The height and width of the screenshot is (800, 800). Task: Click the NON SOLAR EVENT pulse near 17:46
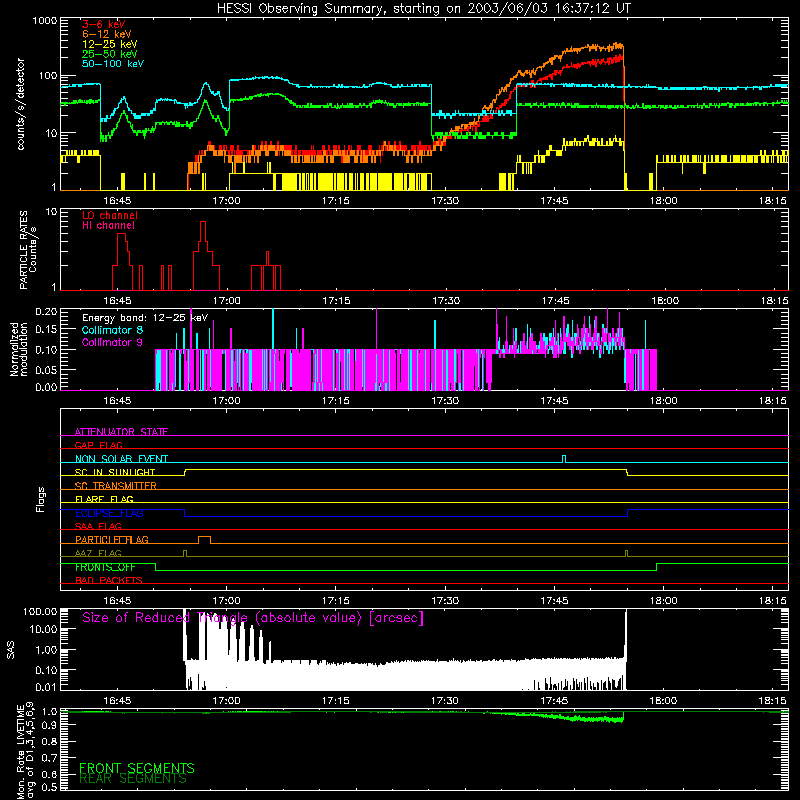click(x=564, y=458)
